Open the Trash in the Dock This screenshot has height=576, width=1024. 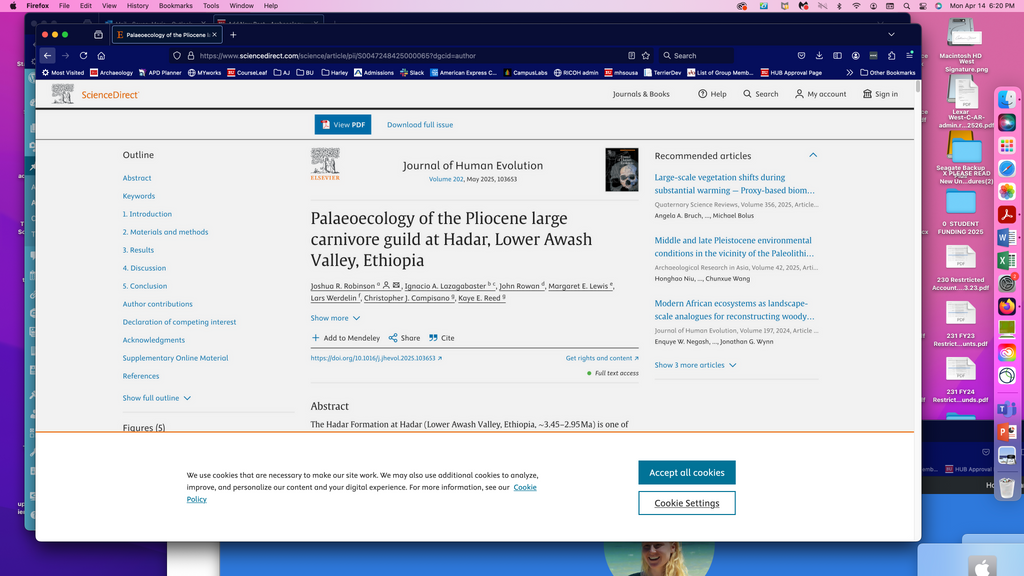point(1006,487)
